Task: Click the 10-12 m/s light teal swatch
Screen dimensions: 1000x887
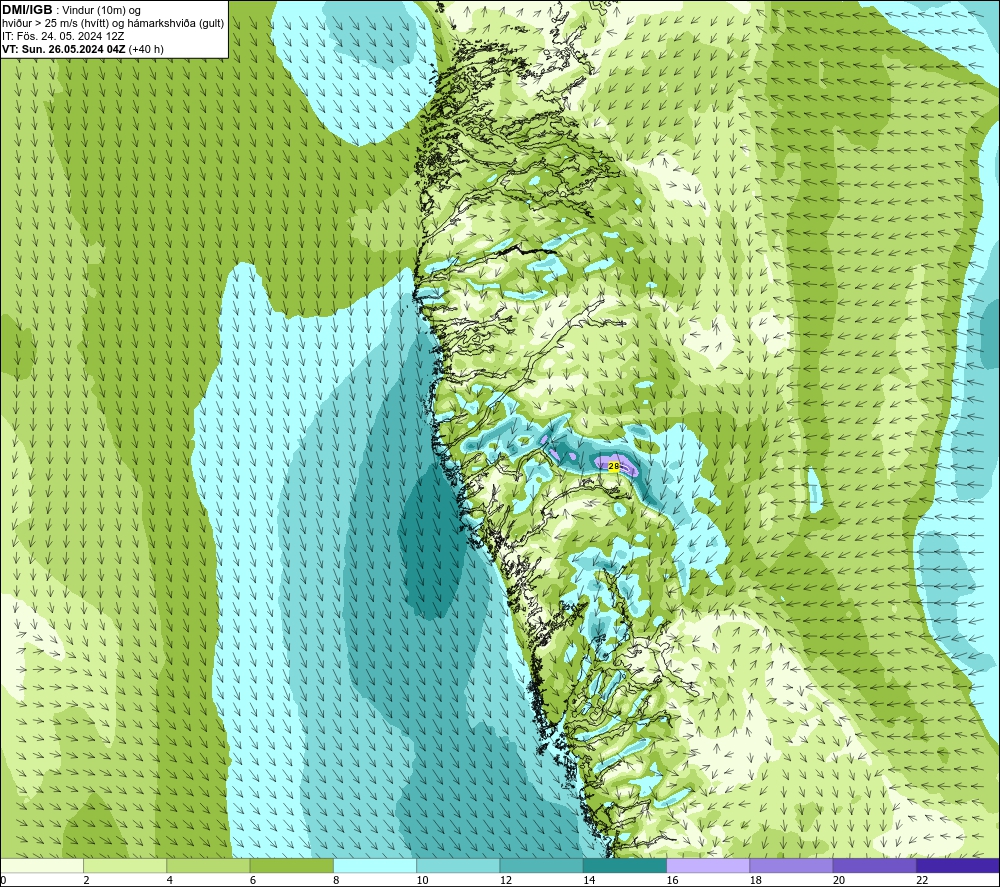Action: coord(458,865)
